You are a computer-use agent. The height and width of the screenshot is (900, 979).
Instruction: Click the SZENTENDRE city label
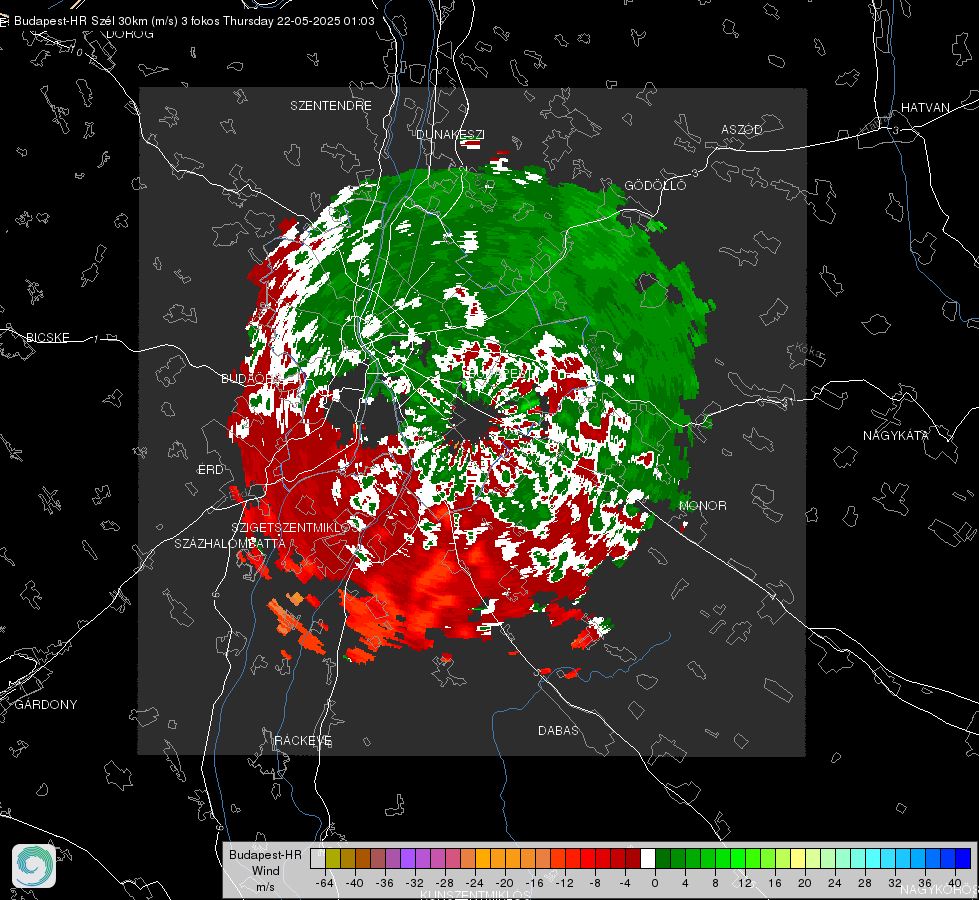pyautogui.click(x=331, y=106)
